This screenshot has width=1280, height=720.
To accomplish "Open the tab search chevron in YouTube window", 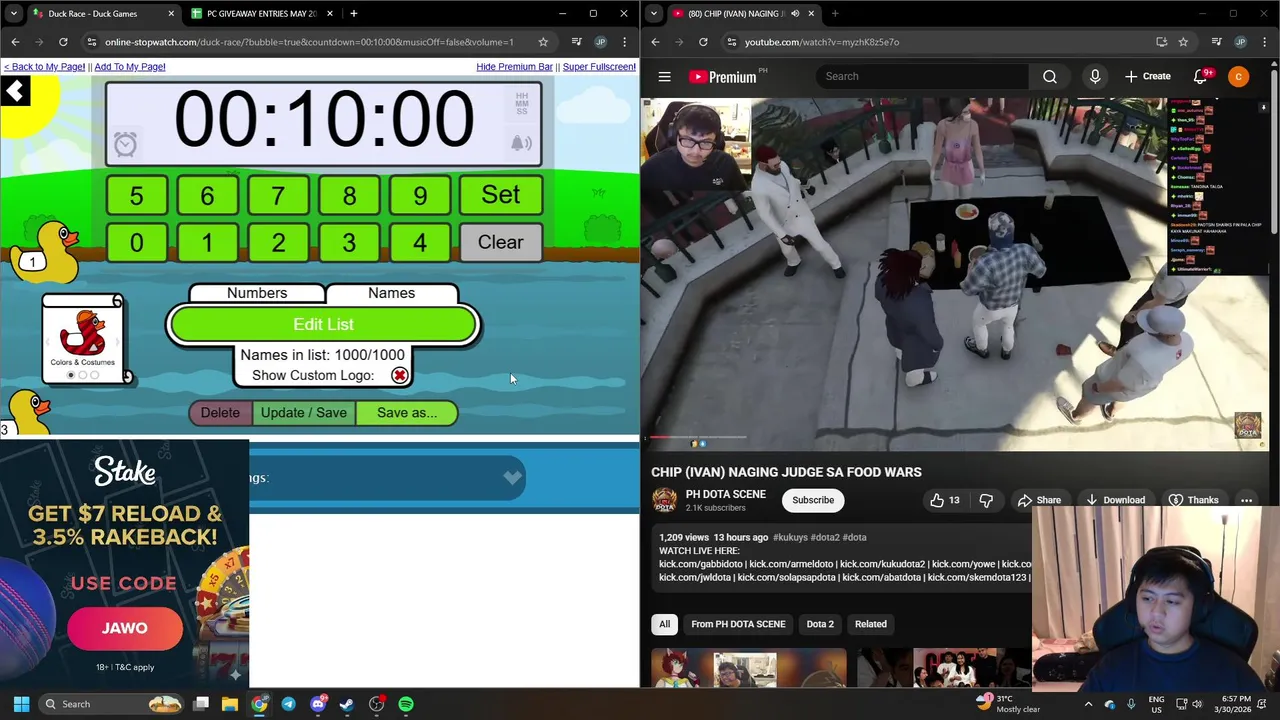I will (x=653, y=13).
